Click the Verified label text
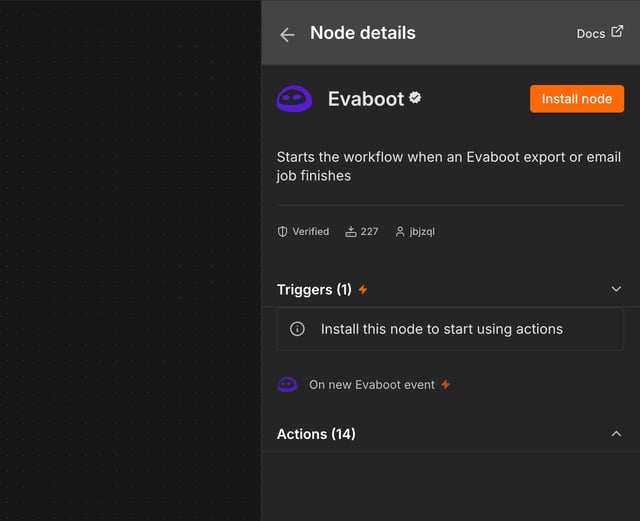 [x=311, y=232]
